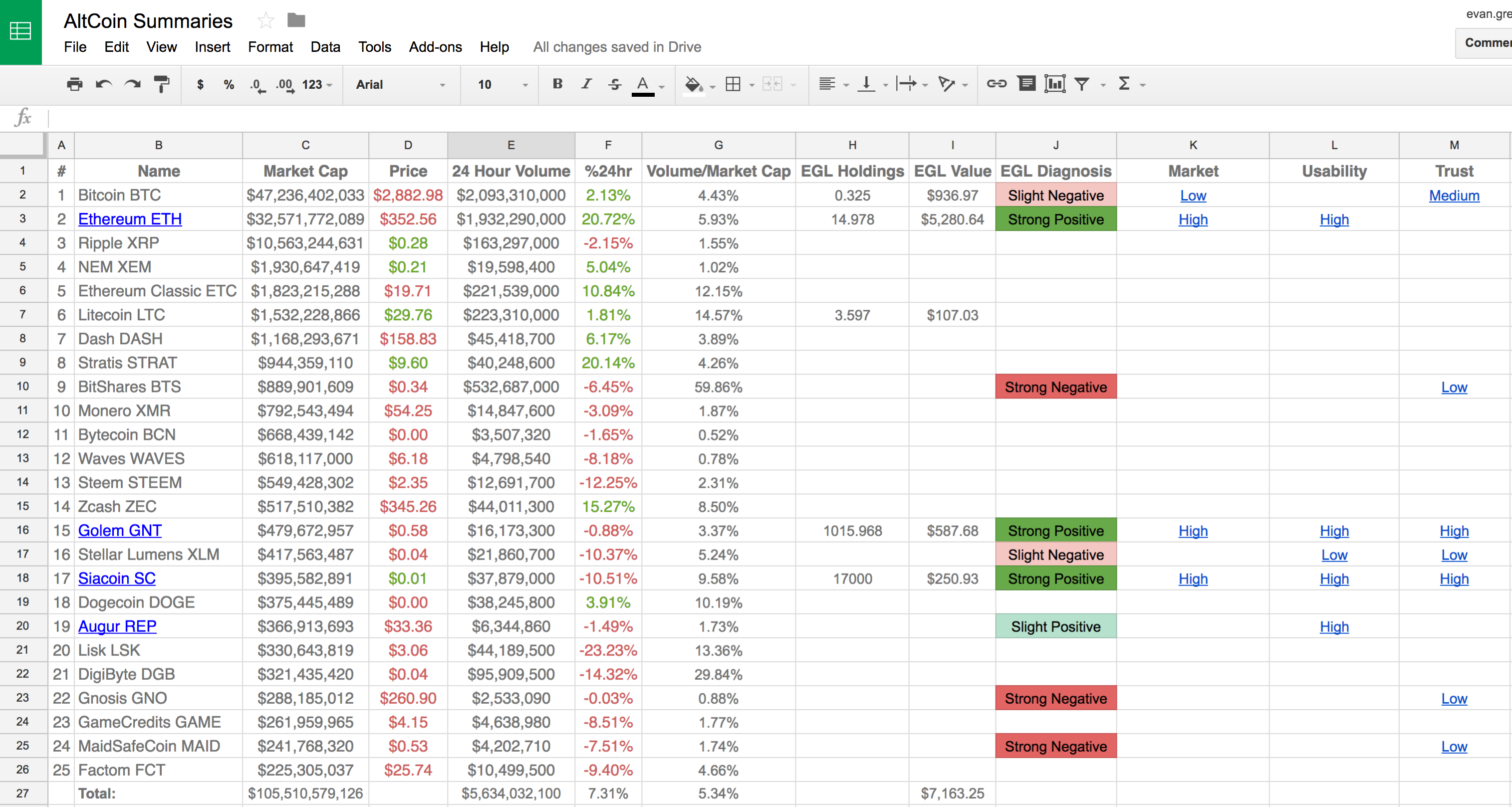The width and height of the screenshot is (1512, 807).
Task: Click the Comments button
Action: point(1485,43)
